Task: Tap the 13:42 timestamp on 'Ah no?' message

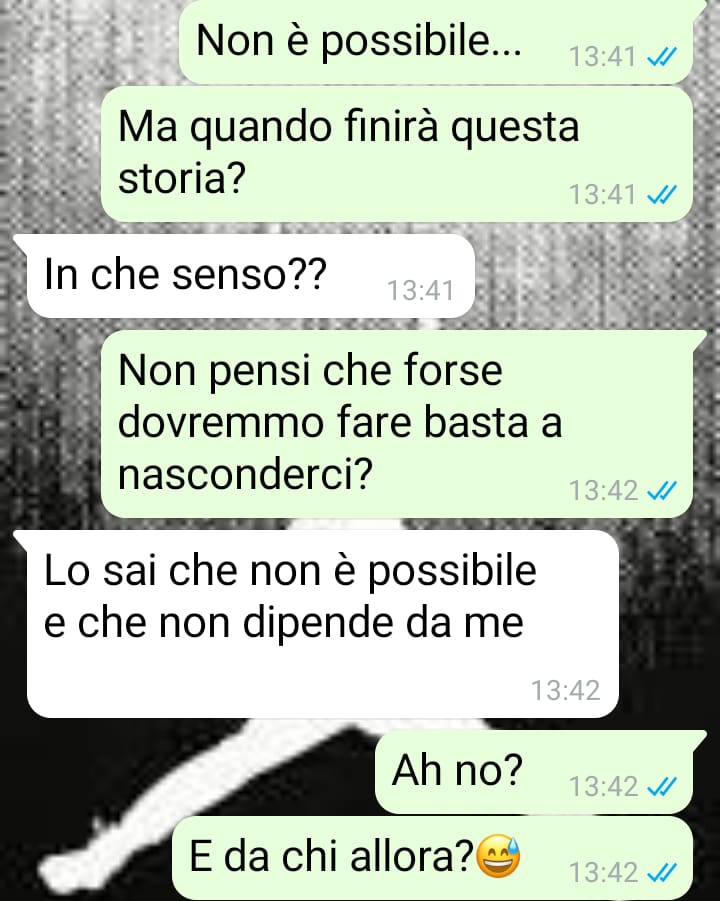Action: tap(603, 786)
